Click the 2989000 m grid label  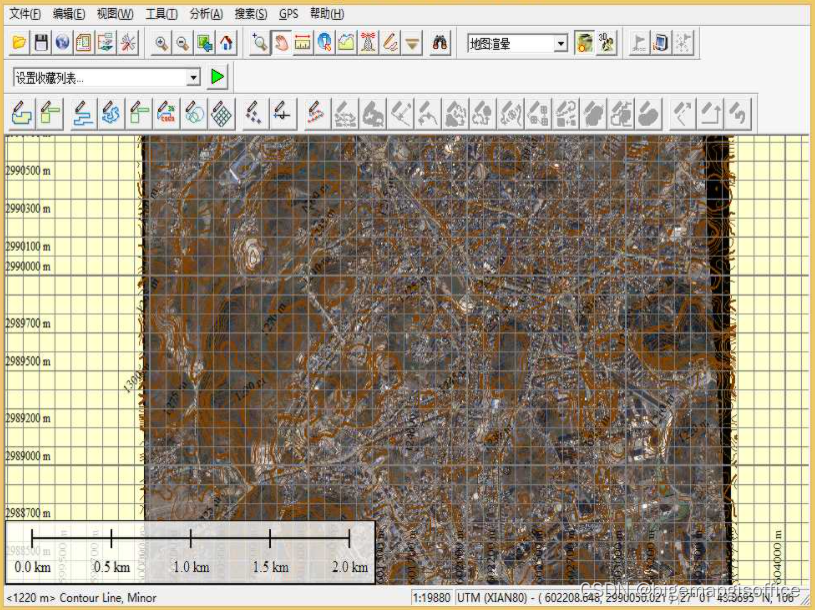pos(28,456)
